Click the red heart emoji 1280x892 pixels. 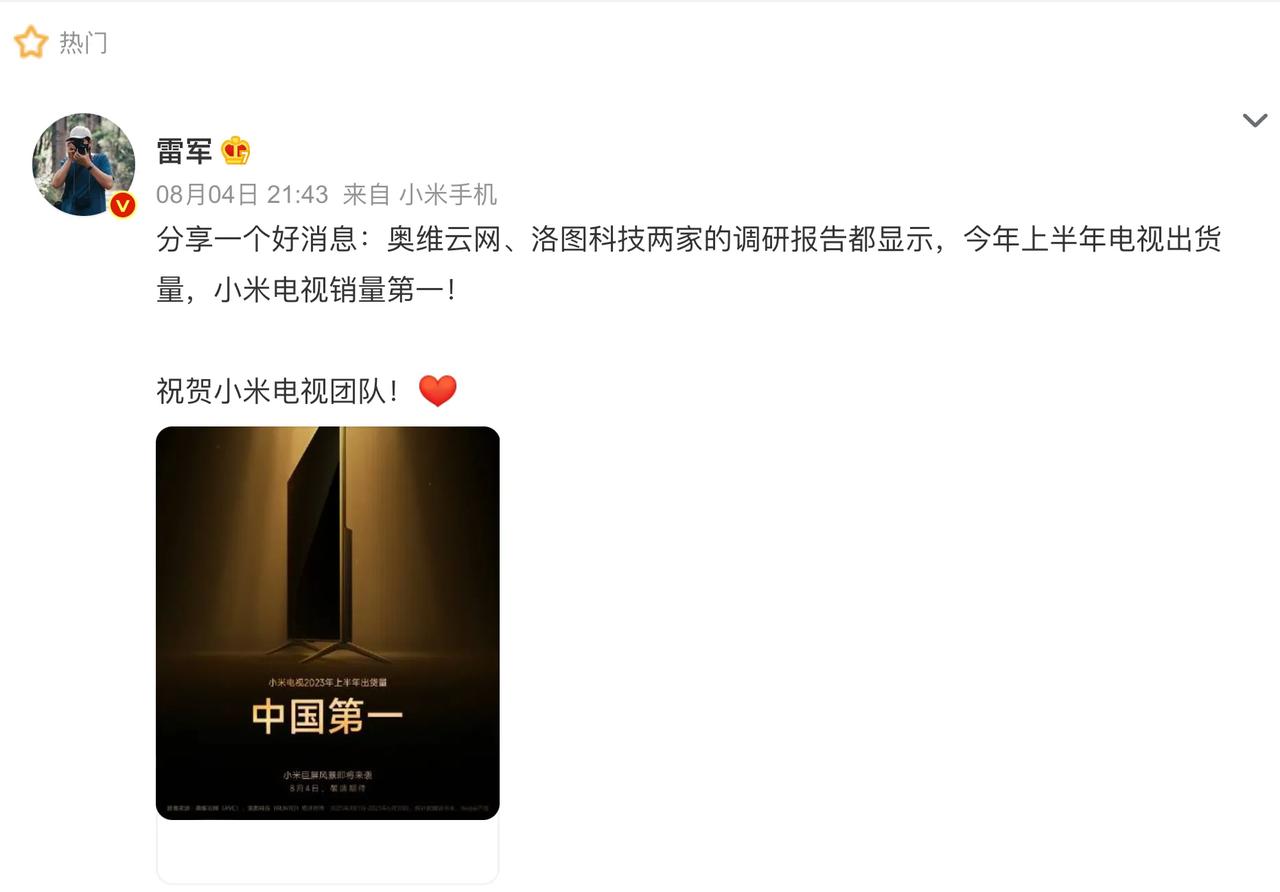pos(437,390)
